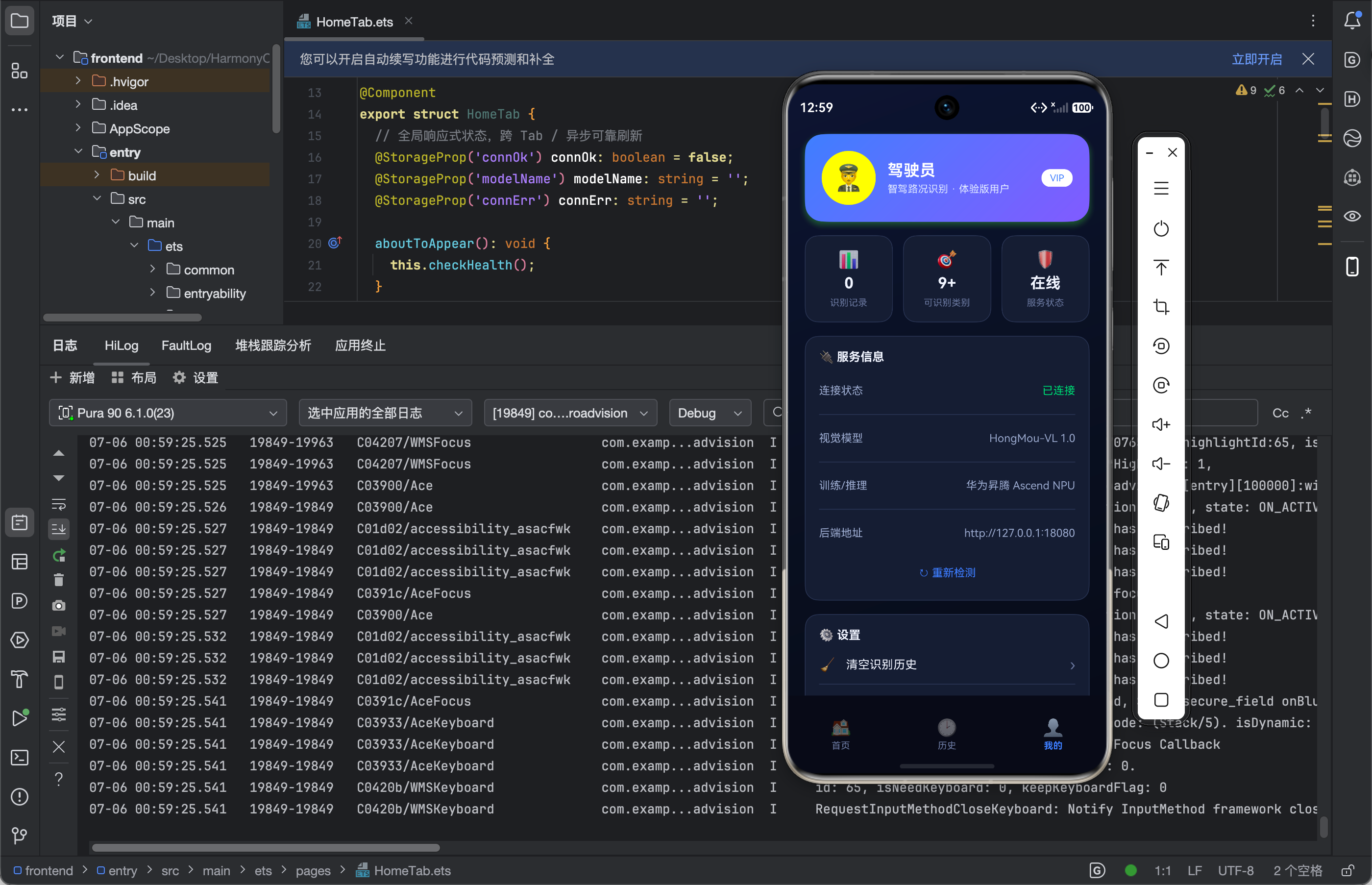Open the terminal panel in left sidebar
This screenshot has width=1372, height=885.
pyautogui.click(x=20, y=758)
